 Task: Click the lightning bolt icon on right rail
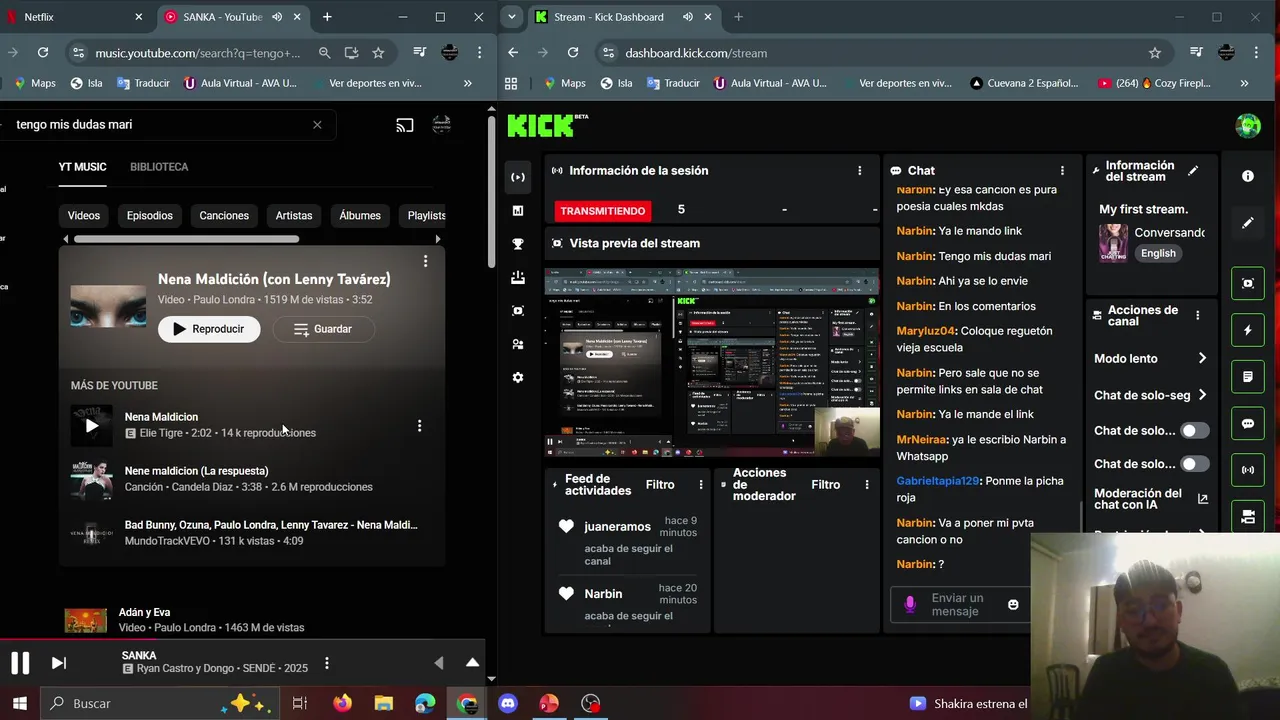[x=1248, y=330]
